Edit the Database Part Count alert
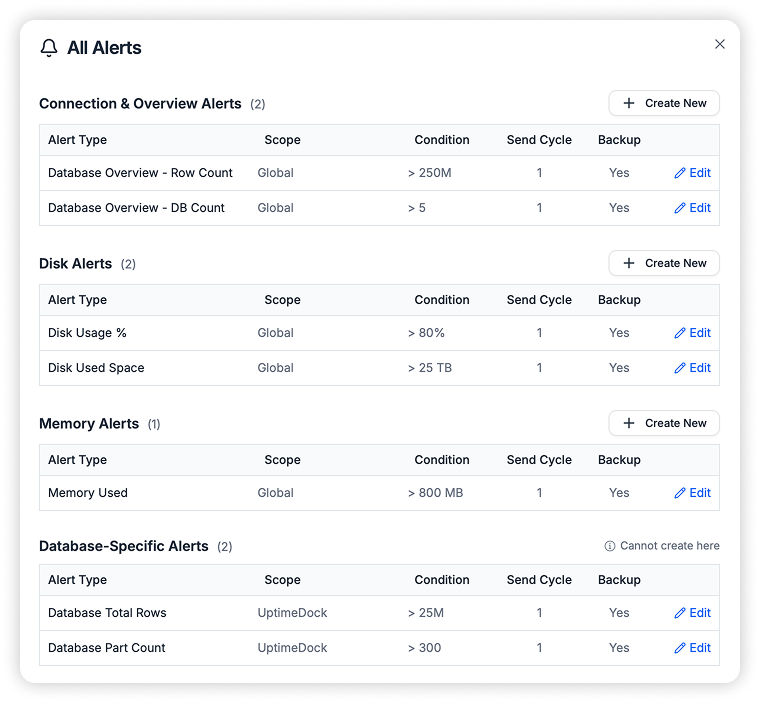 click(693, 648)
